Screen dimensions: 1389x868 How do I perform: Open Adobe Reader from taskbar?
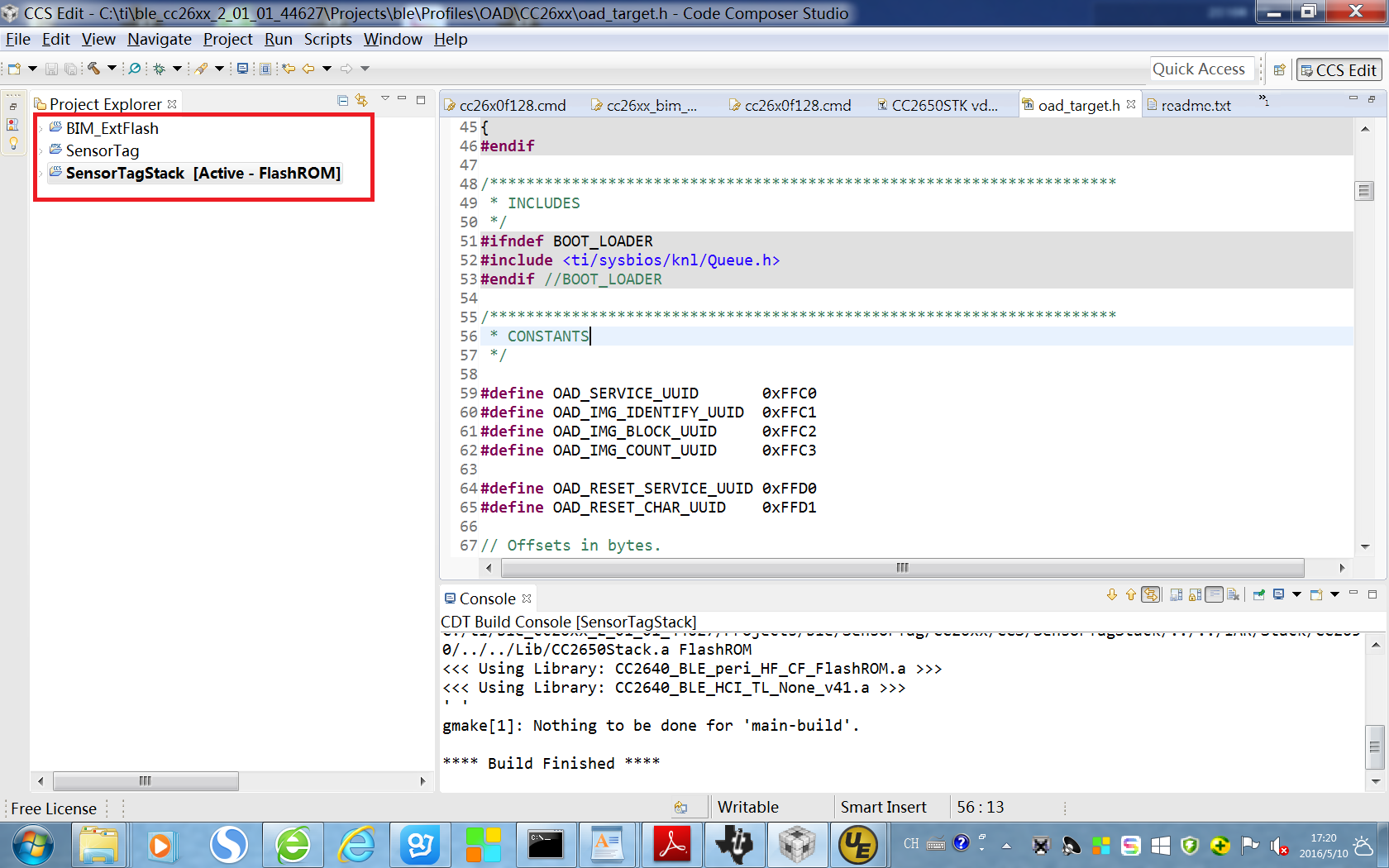point(672,845)
